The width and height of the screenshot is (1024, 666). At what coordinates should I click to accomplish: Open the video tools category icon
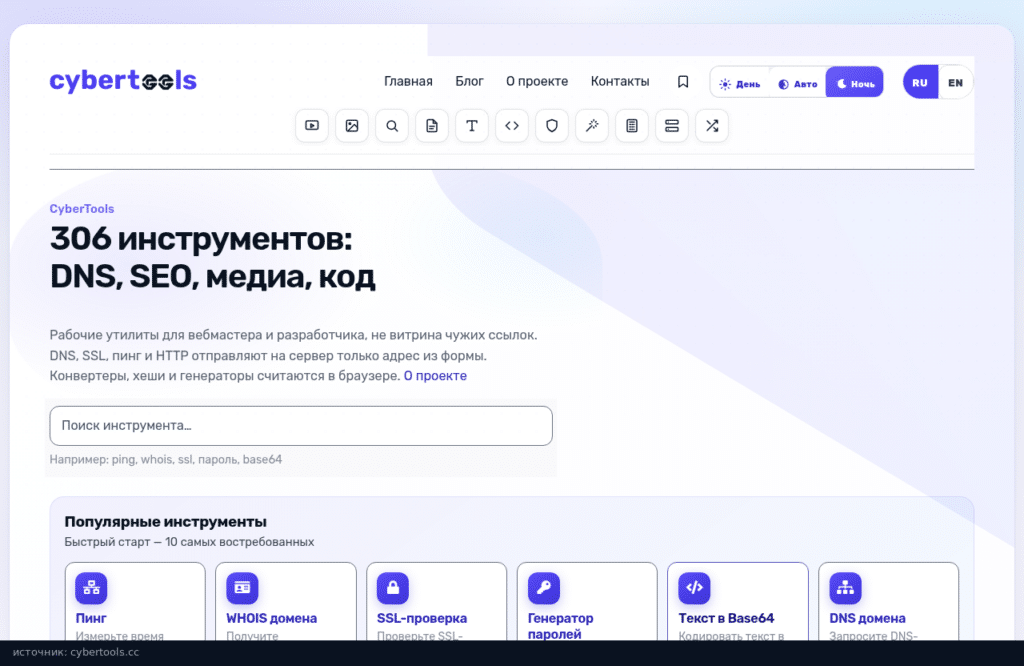(312, 125)
